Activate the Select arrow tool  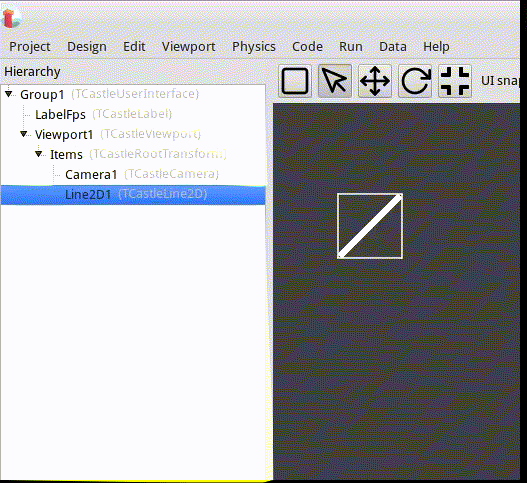point(335,81)
